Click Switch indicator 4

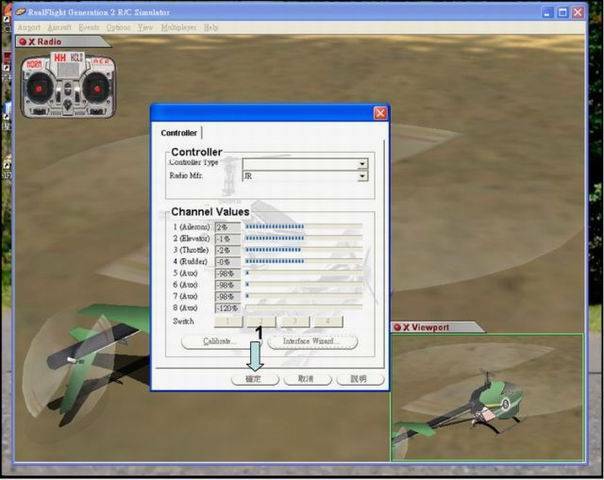click(x=328, y=321)
